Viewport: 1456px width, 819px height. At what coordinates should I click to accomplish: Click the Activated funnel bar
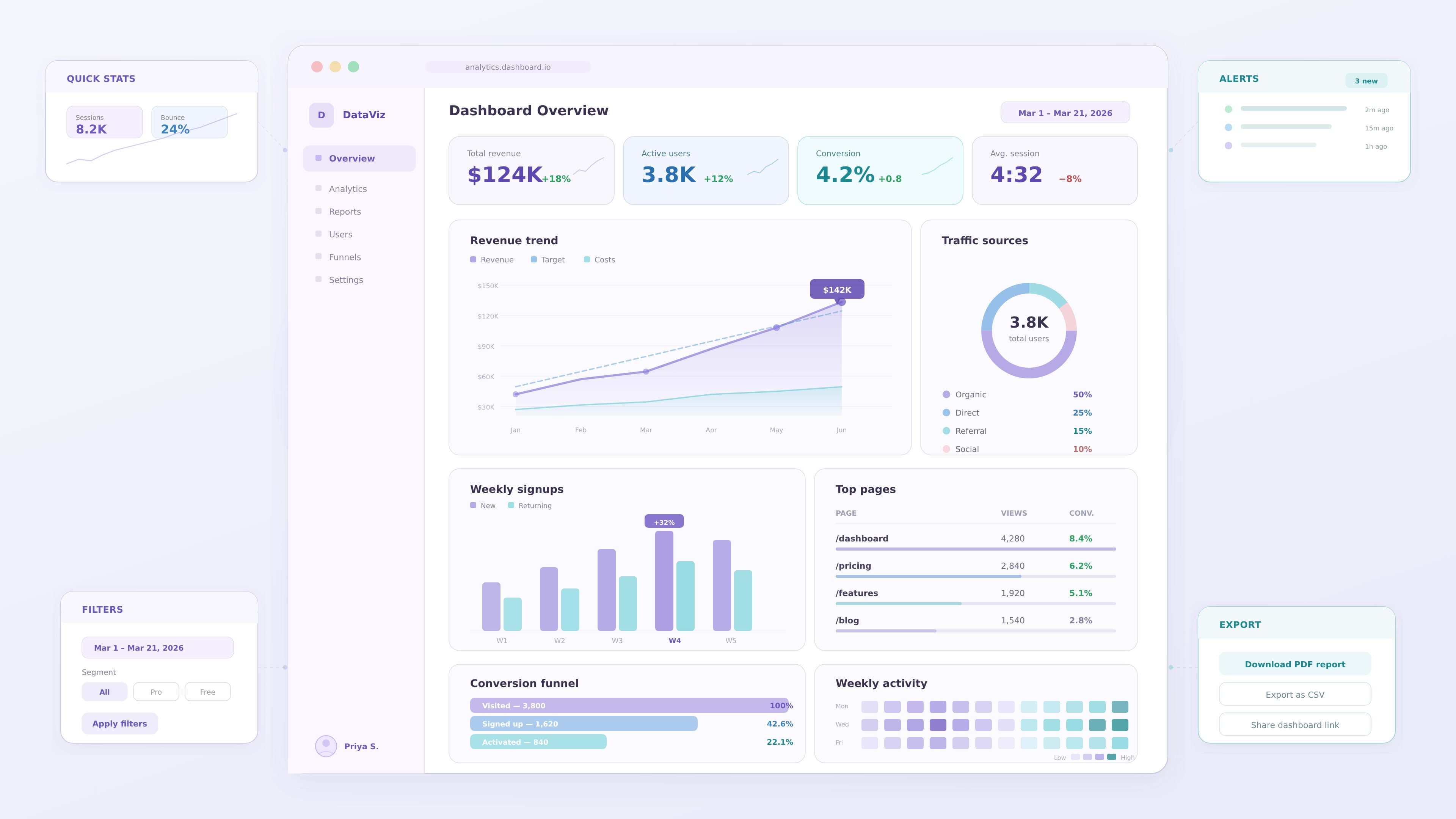point(538,742)
